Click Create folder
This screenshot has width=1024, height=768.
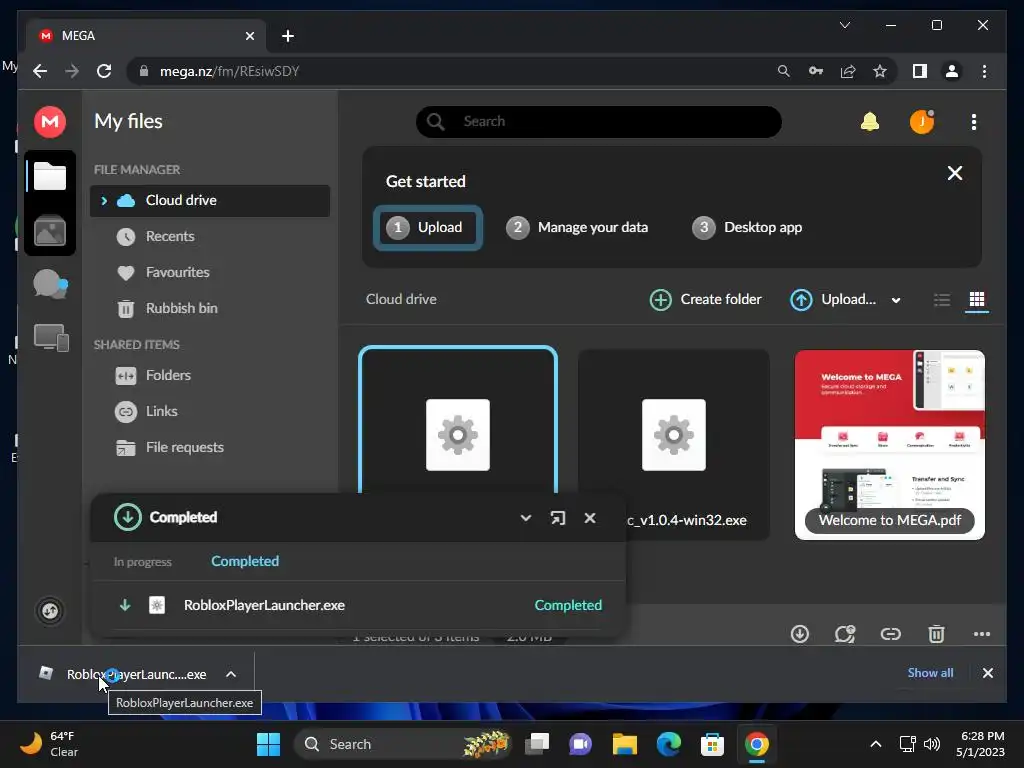point(706,300)
